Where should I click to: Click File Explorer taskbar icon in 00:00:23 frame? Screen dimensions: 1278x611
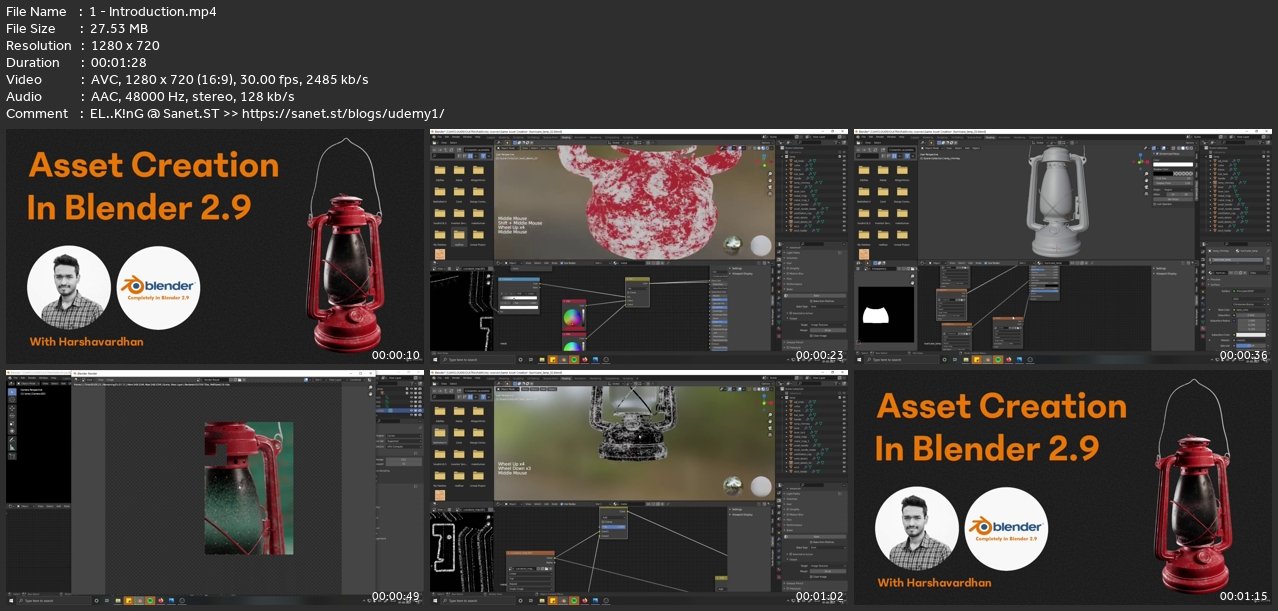tap(541, 360)
